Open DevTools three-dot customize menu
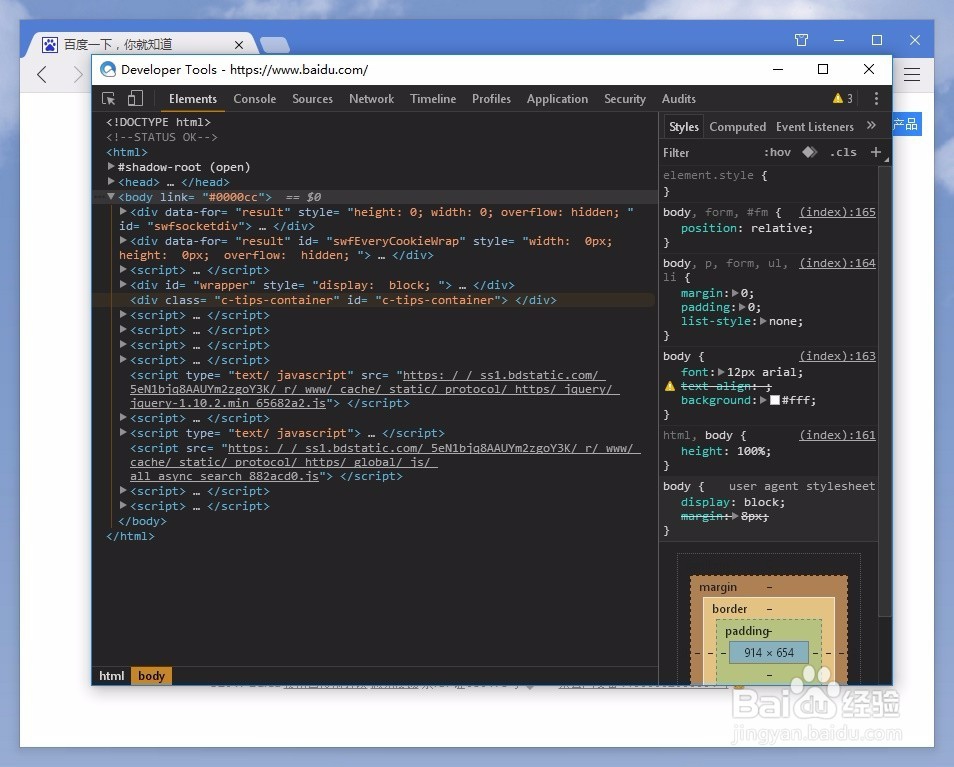The width and height of the screenshot is (954, 767). tap(876, 99)
